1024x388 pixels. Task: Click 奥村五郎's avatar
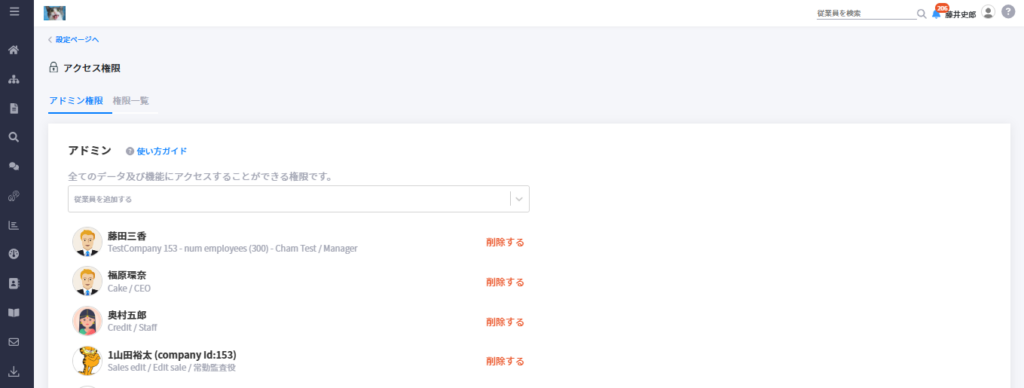click(87, 321)
